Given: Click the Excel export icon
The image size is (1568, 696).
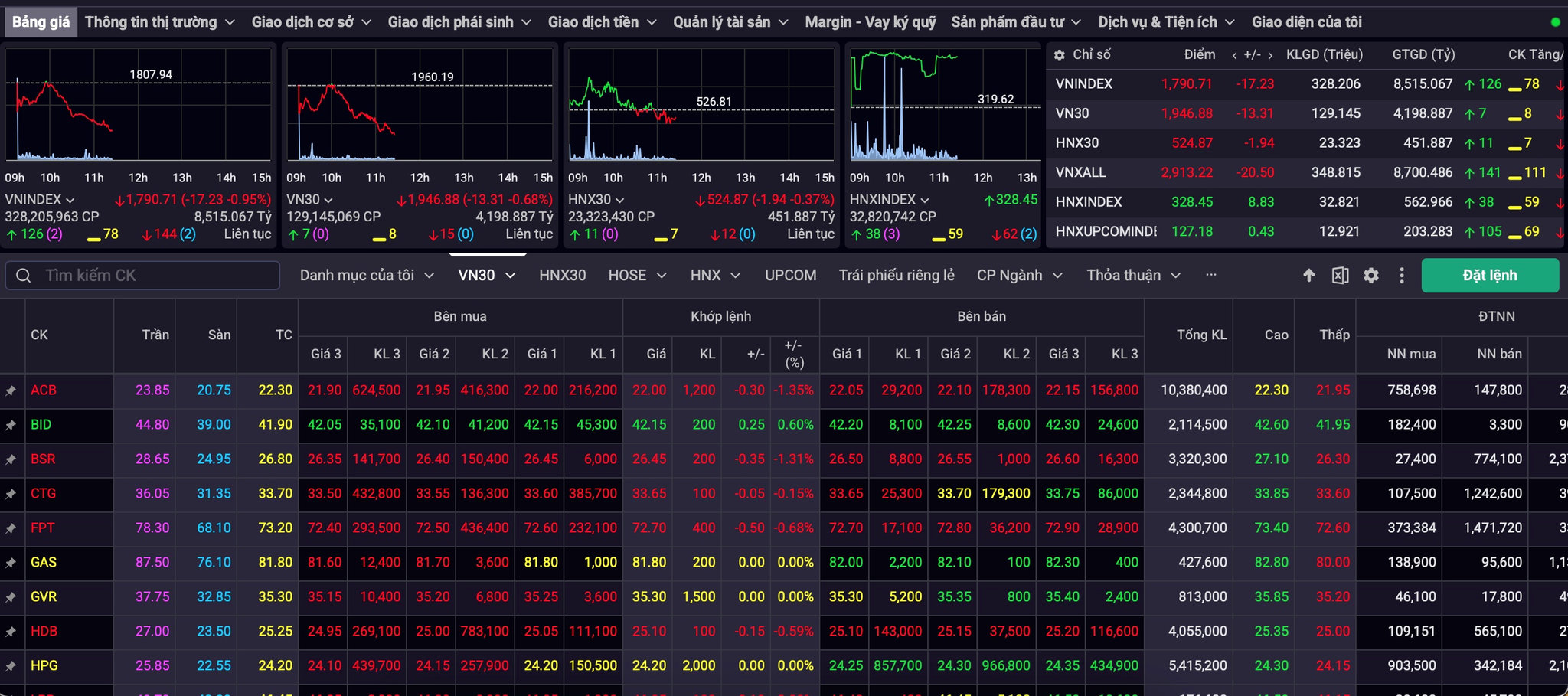Looking at the screenshot, I should point(1340,276).
